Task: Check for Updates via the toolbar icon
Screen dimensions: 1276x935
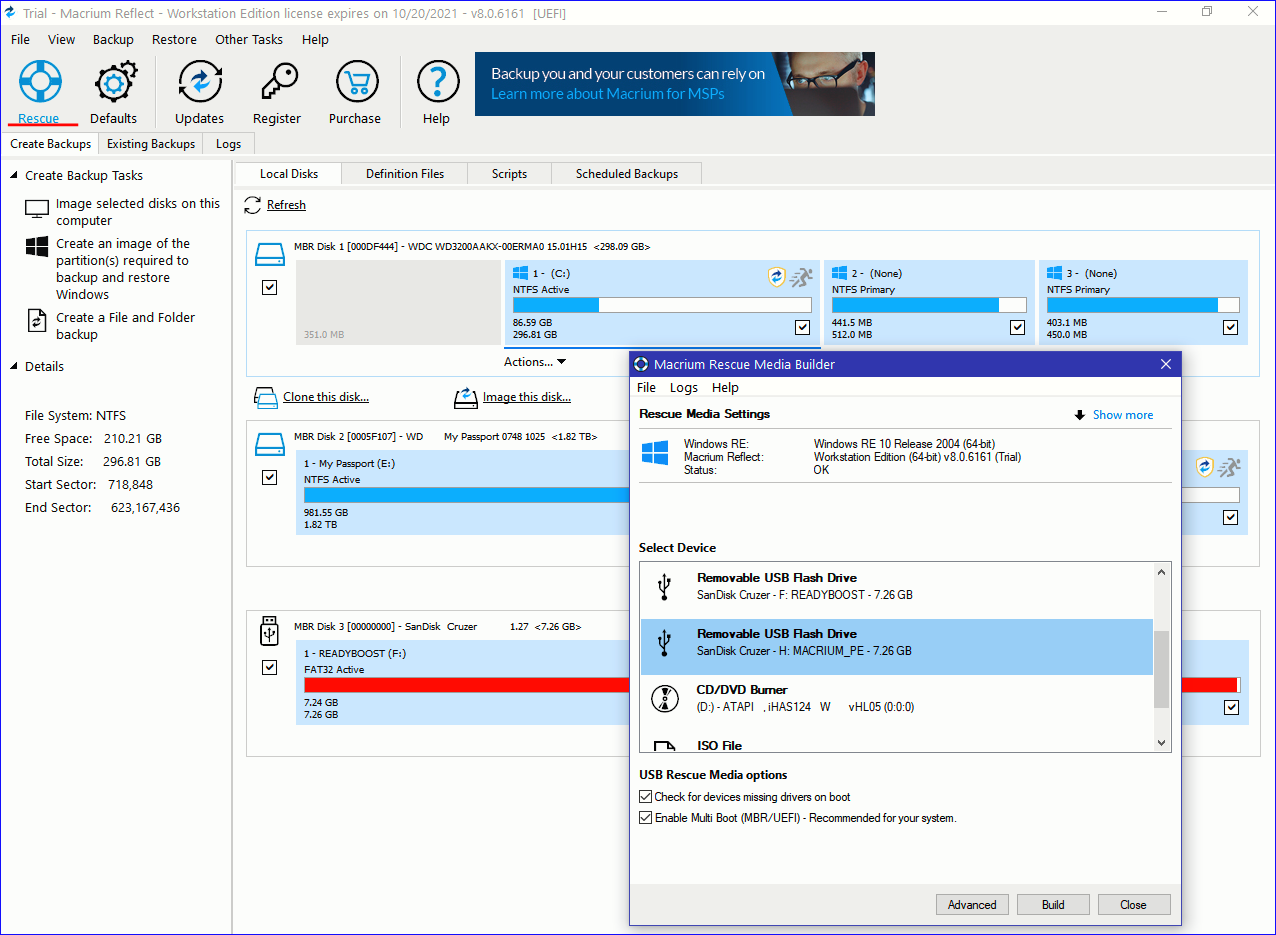Action: point(200,81)
